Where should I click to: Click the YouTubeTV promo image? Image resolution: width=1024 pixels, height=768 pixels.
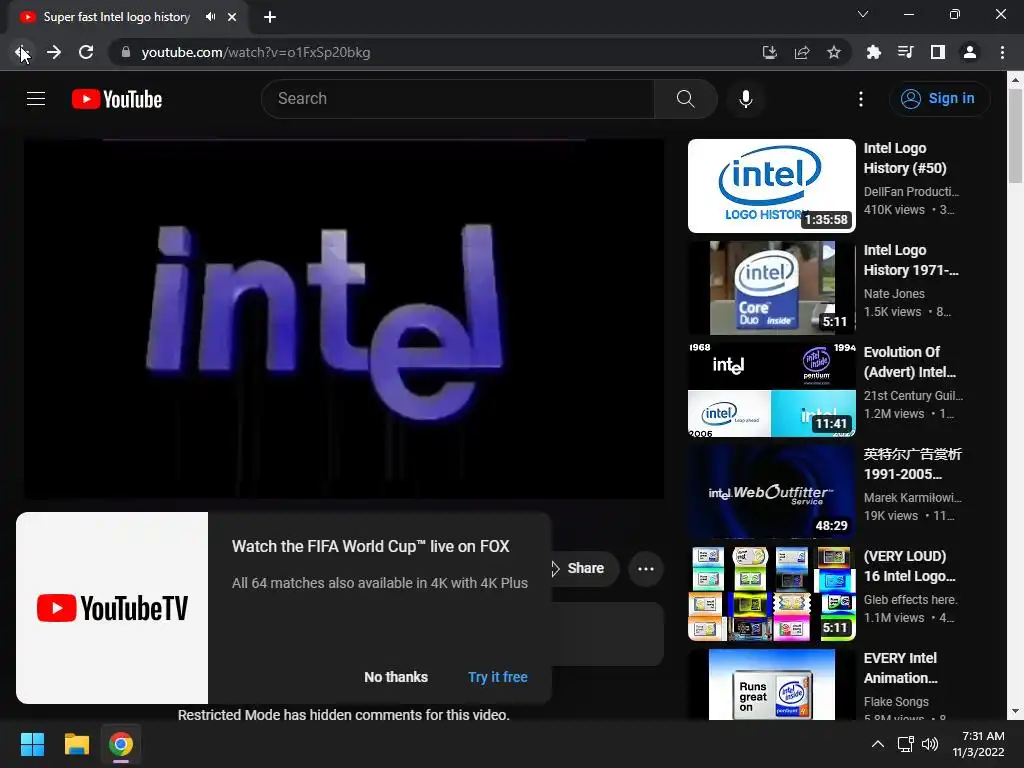click(x=112, y=608)
